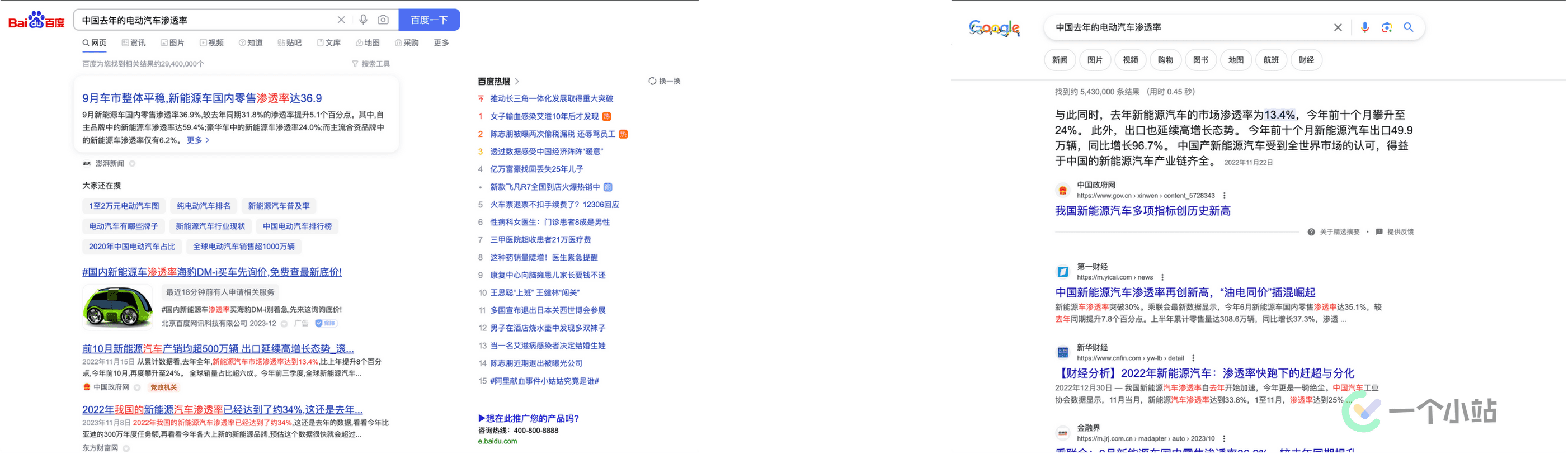Switch to Baidu 图片 tab
Viewport: 1568px width, 454px height.
click(173, 42)
